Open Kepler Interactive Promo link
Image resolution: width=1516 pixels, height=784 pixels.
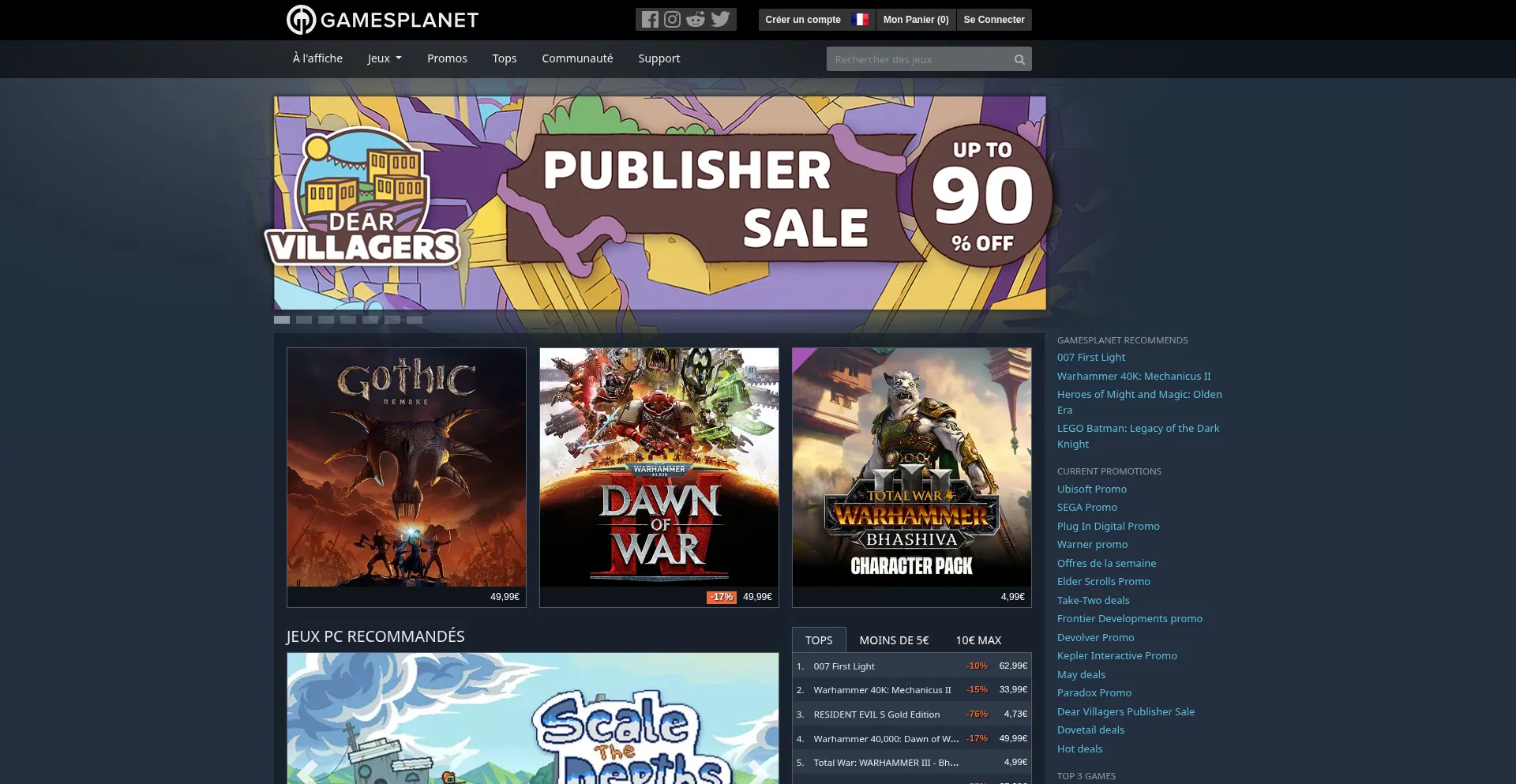point(1117,656)
